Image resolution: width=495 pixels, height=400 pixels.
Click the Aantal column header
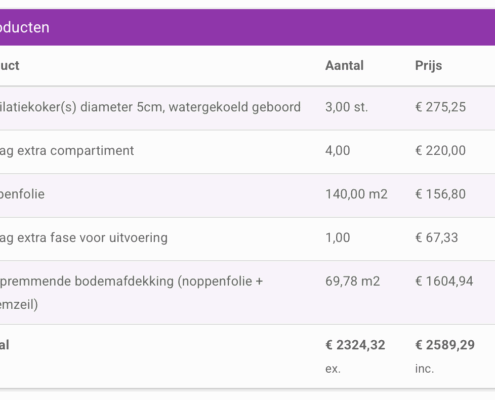click(x=344, y=66)
